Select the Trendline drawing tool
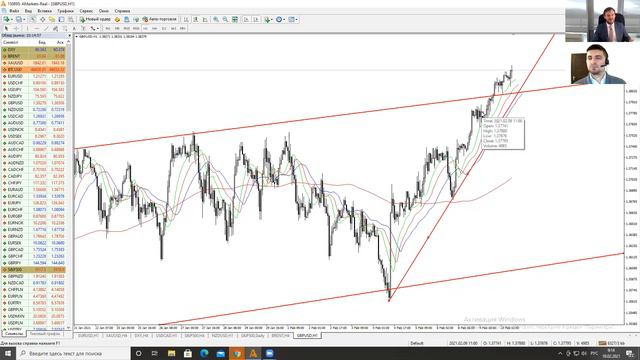This screenshot has height=360, width=640. click(46, 29)
